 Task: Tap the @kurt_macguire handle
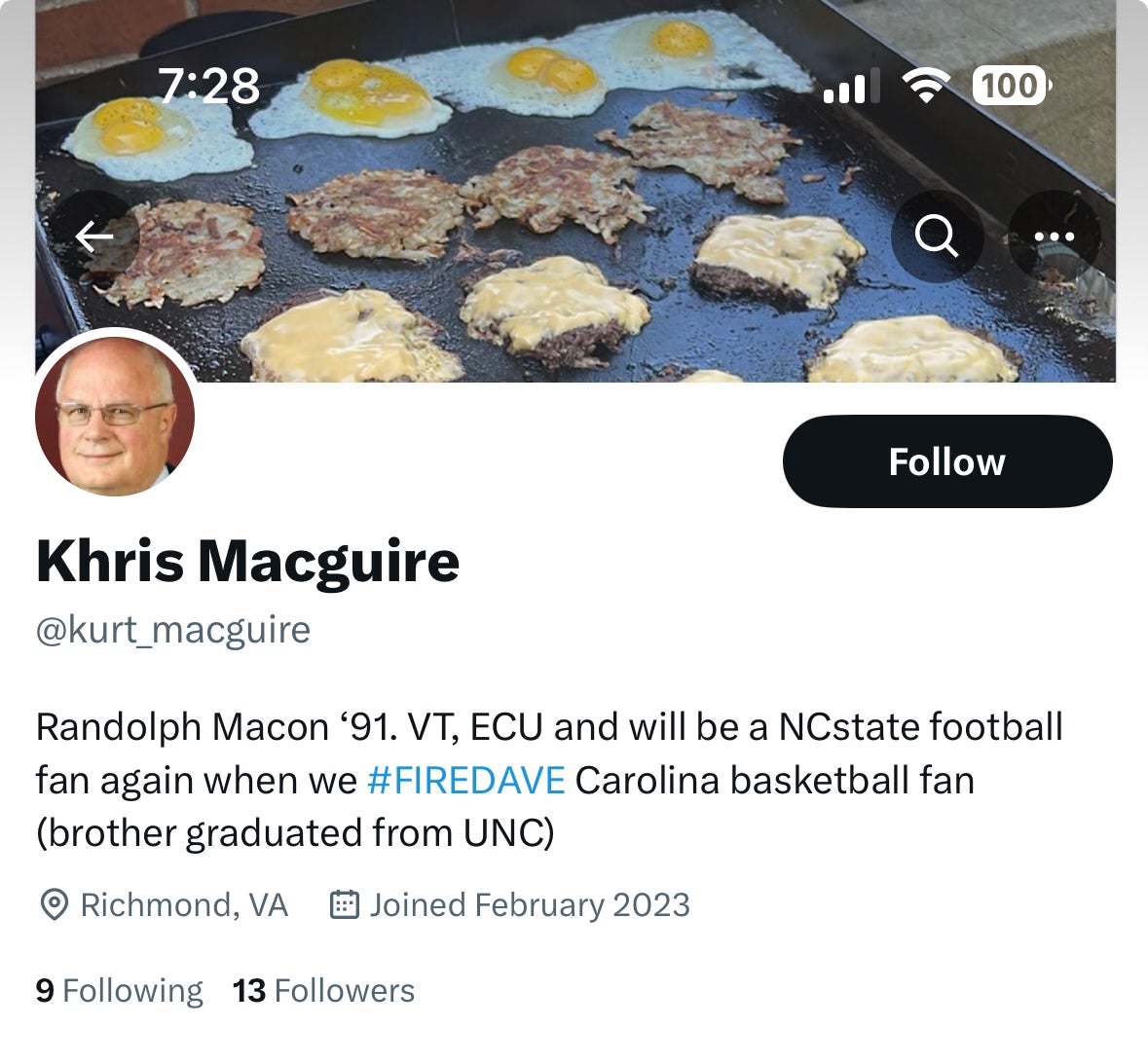click(173, 630)
